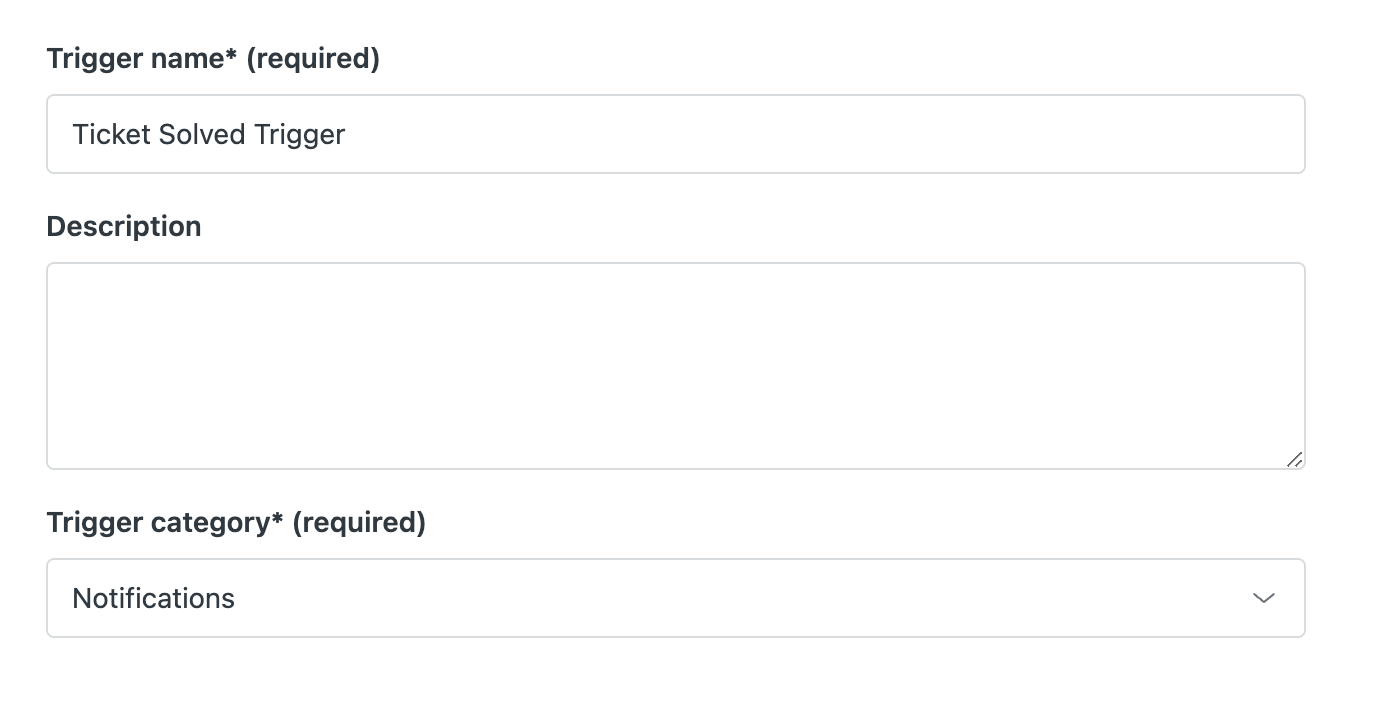Viewport: 1376px width, 702px height.
Task: Focus the empty Description text area
Action: pos(675,365)
